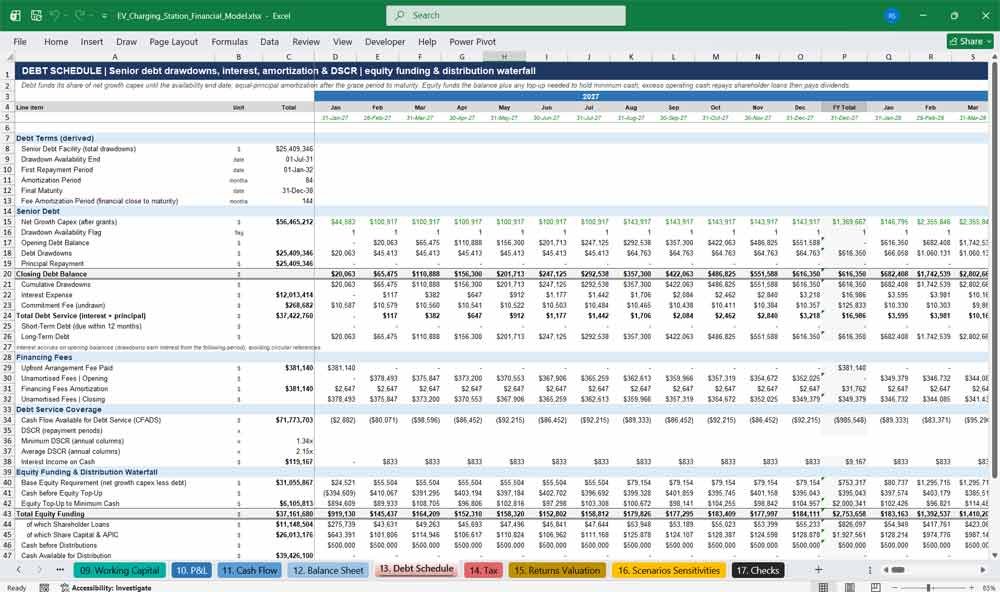The image size is (1000, 592).
Task: Switch to the 10. P&L sheet tab
Action: [x=191, y=570]
